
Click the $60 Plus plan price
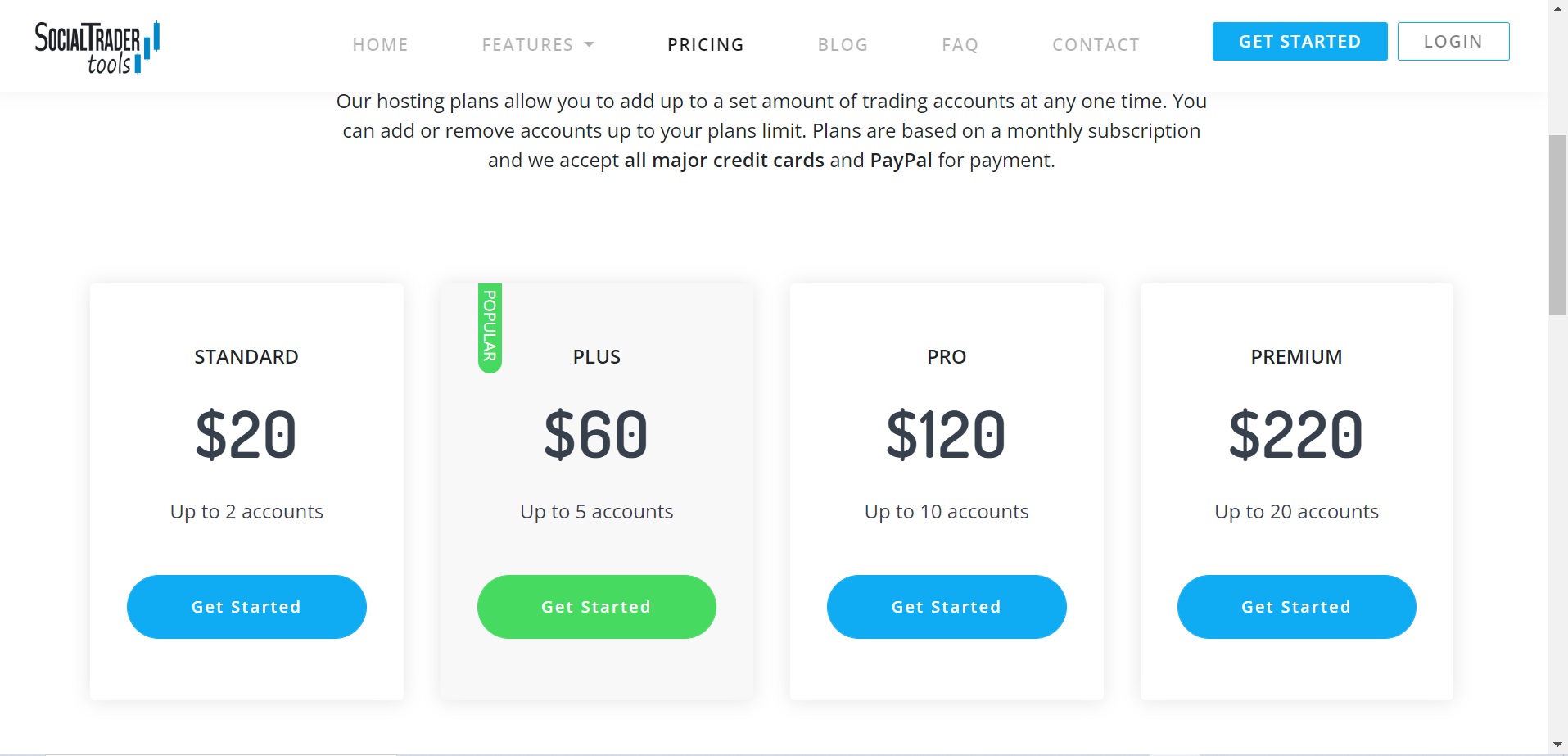(596, 434)
